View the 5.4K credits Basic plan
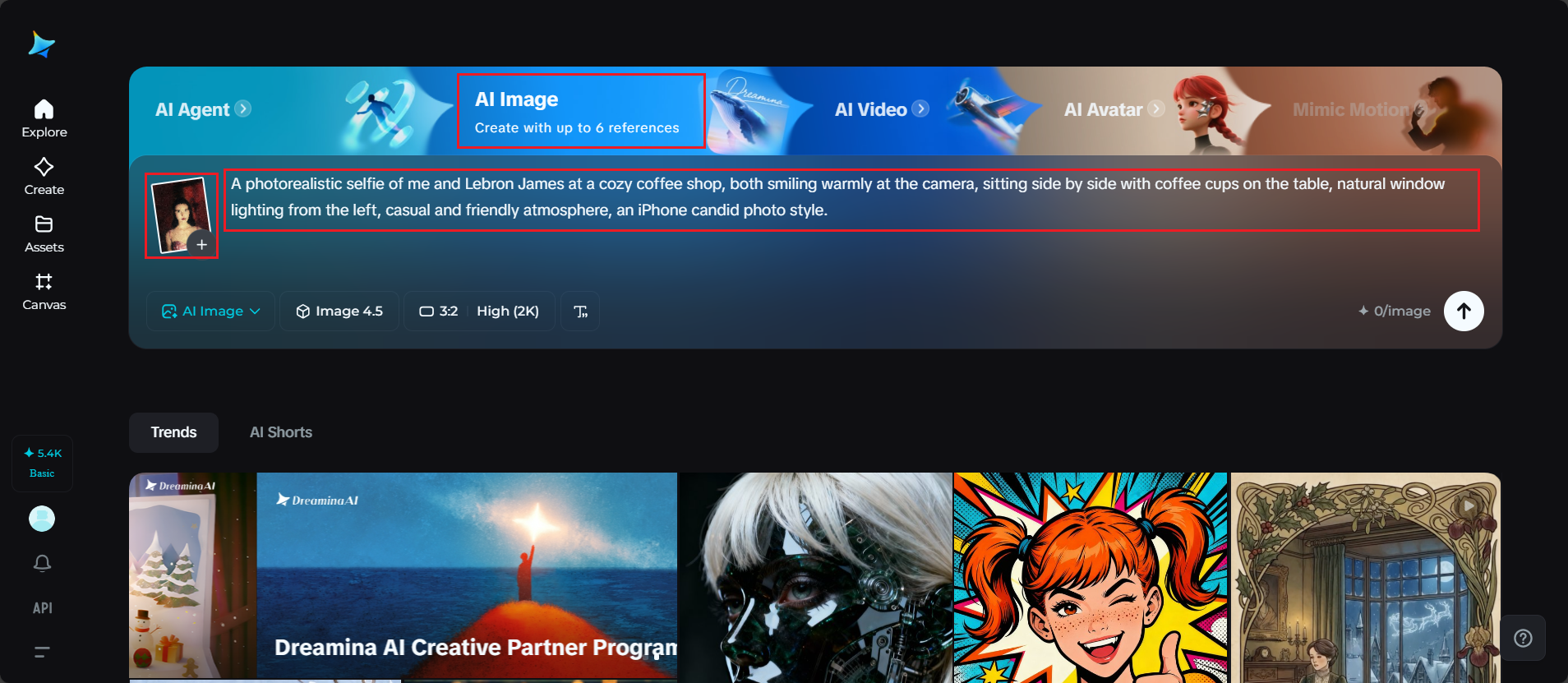The image size is (1568, 683). (43, 464)
